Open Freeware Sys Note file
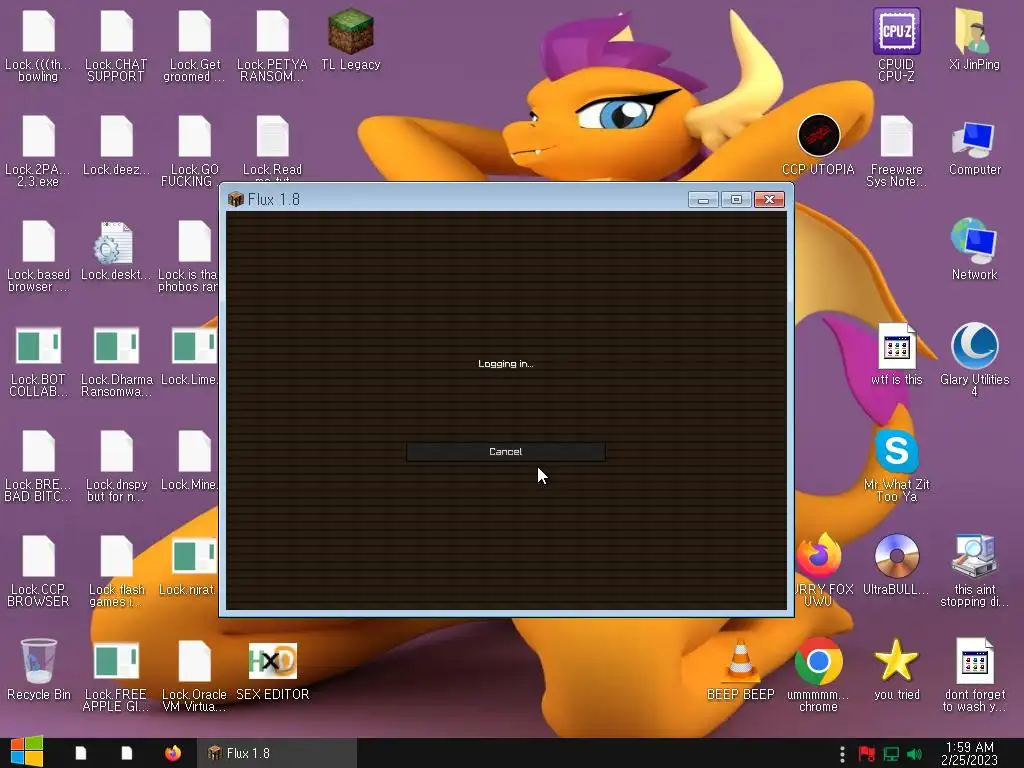This screenshot has width=1024, height=768. tap(896, 151)
